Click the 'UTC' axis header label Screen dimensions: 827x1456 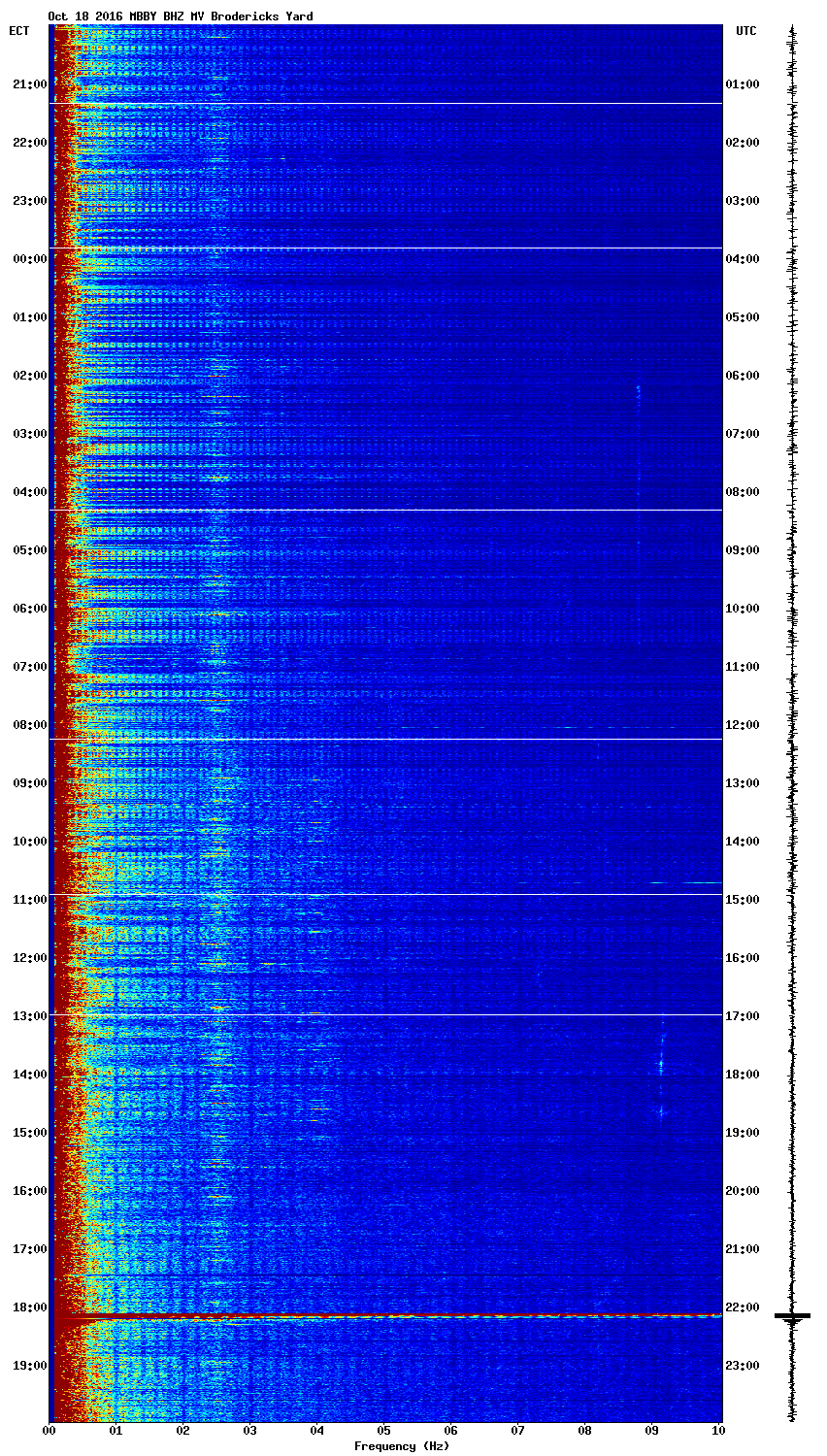tap(745, 31)
